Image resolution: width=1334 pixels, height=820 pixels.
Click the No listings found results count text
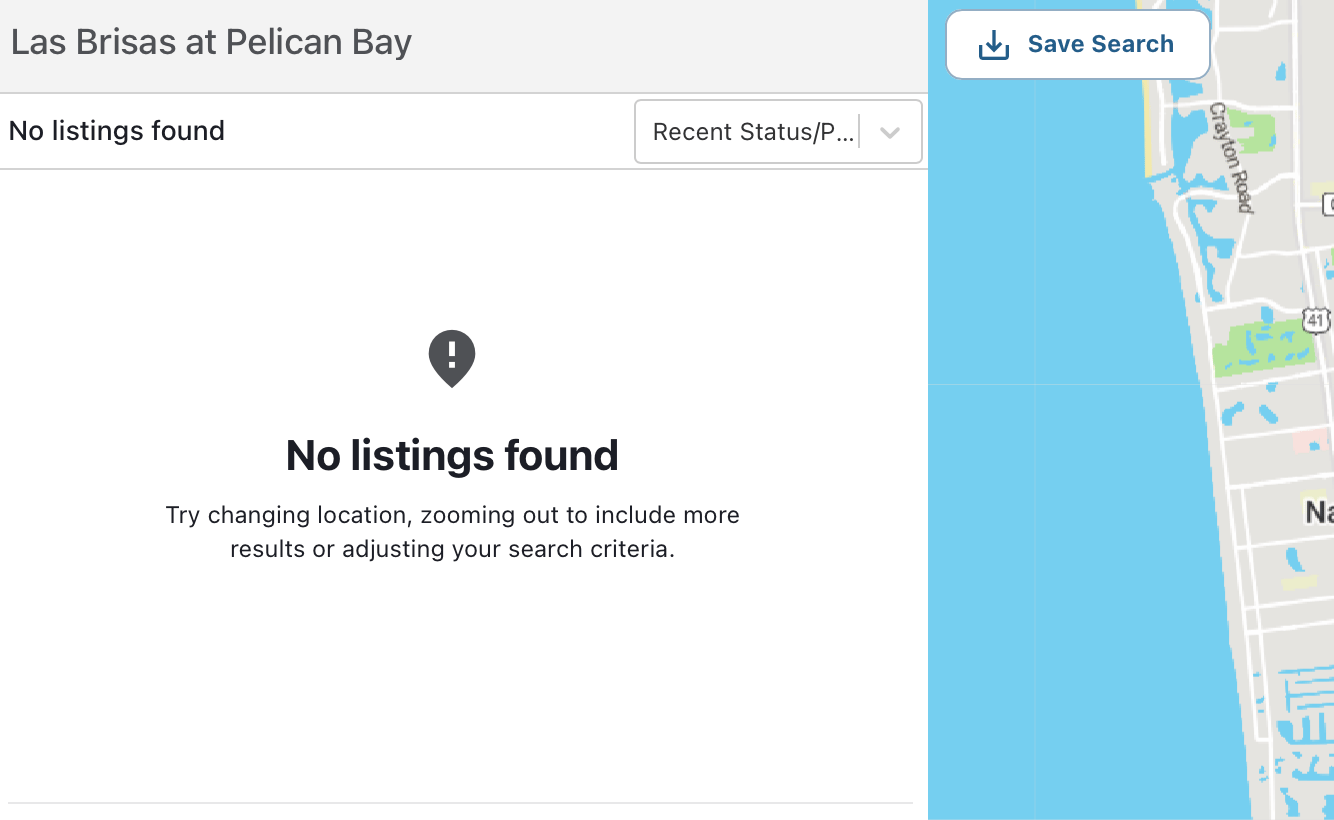[117, 131]
